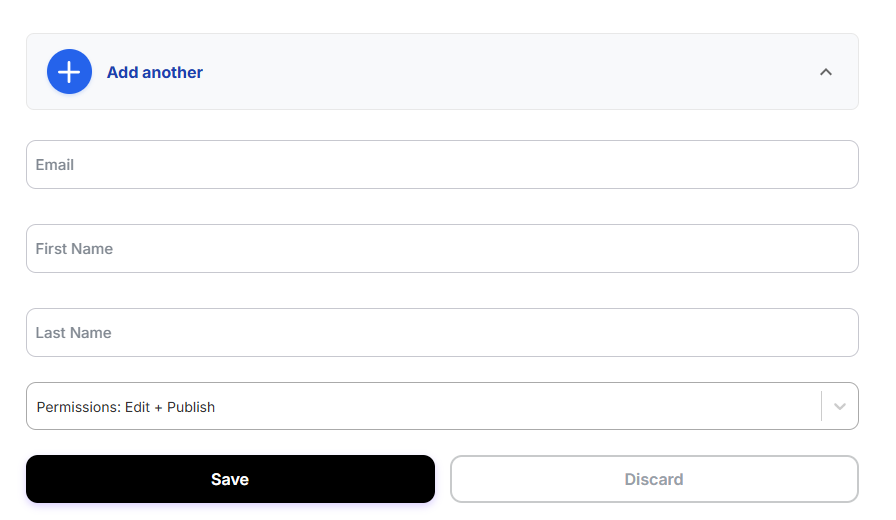The height and width of the screenshot is (520, 896).
Task: Open the Permissions: Edit + Publish dropdown
Action: click(420, 407)
